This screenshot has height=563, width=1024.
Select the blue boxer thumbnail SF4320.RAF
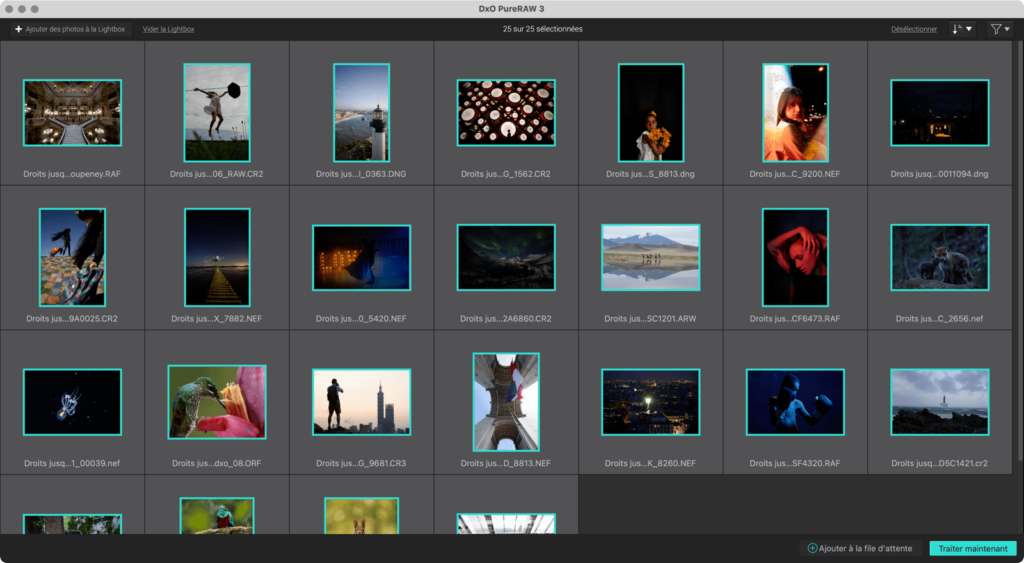coord(795,402)
